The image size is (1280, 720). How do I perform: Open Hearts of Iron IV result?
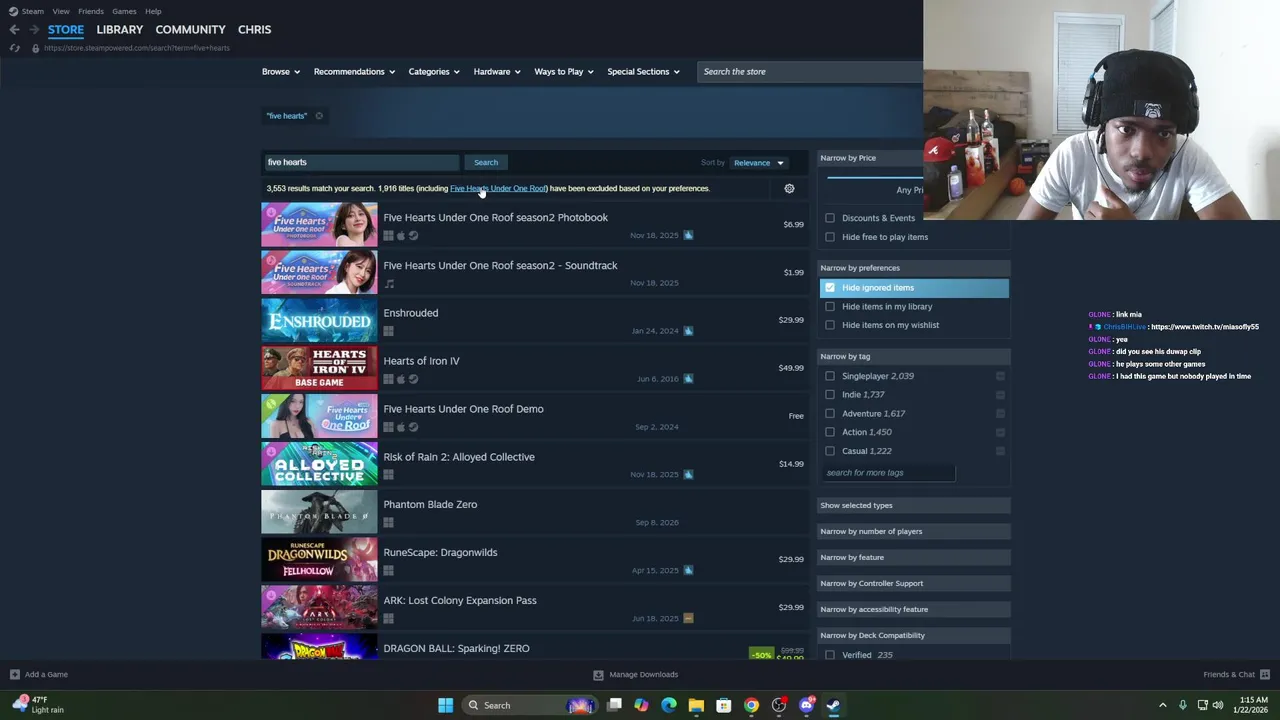(x=535, y=368)
